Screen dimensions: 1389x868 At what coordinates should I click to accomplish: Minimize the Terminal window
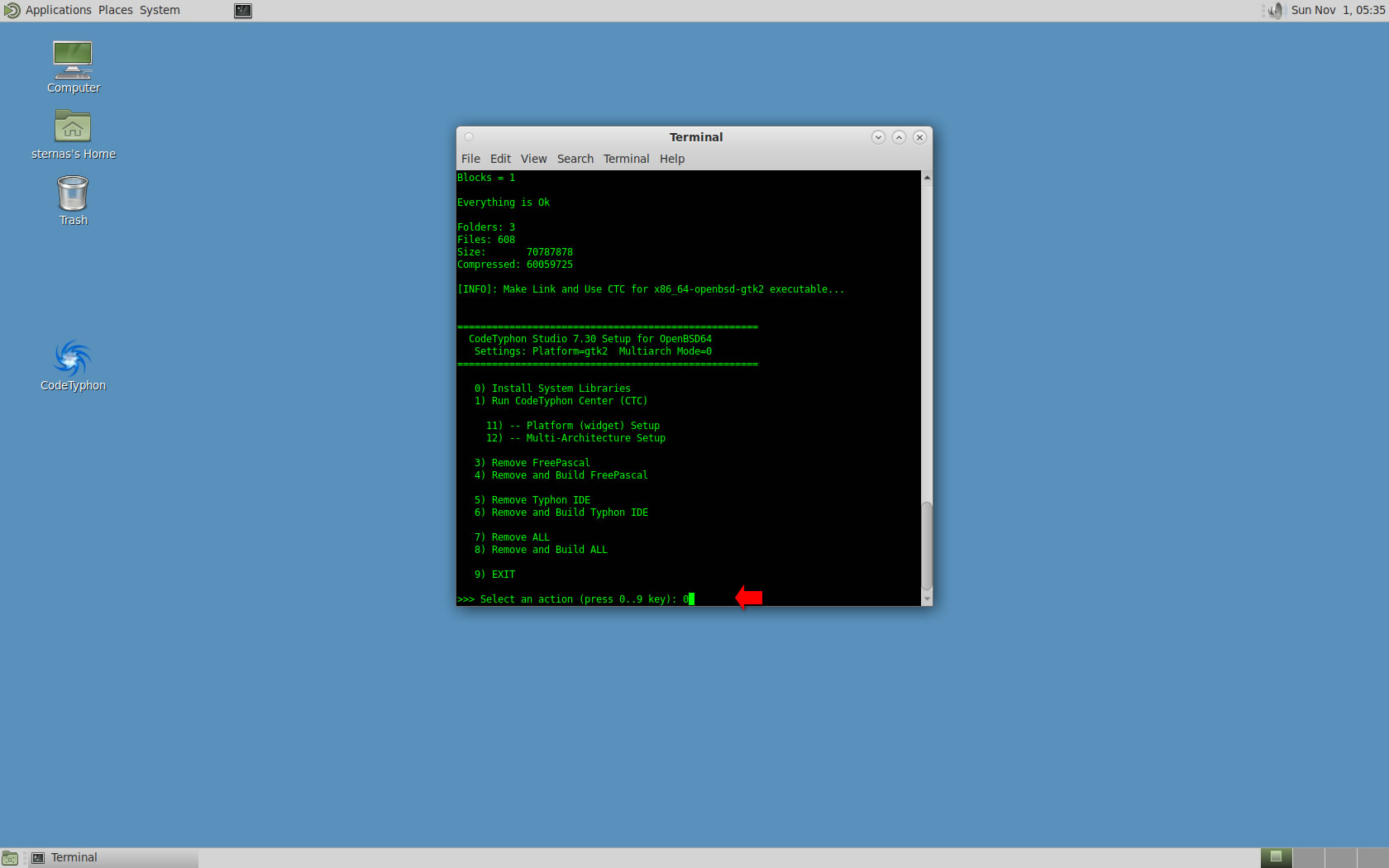pos(878,137)
